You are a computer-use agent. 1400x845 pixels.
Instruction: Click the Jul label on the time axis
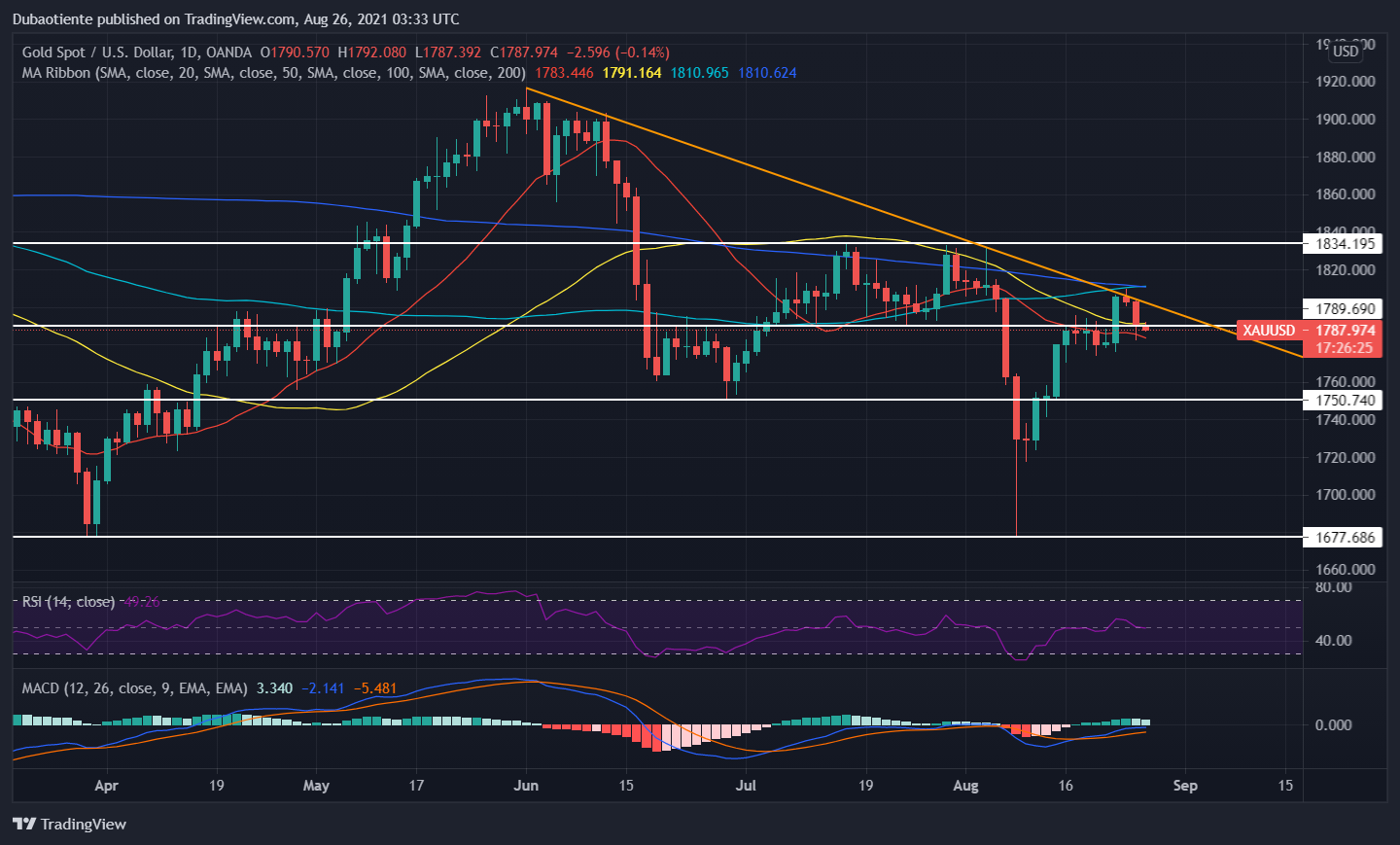[x=746, y=786]
